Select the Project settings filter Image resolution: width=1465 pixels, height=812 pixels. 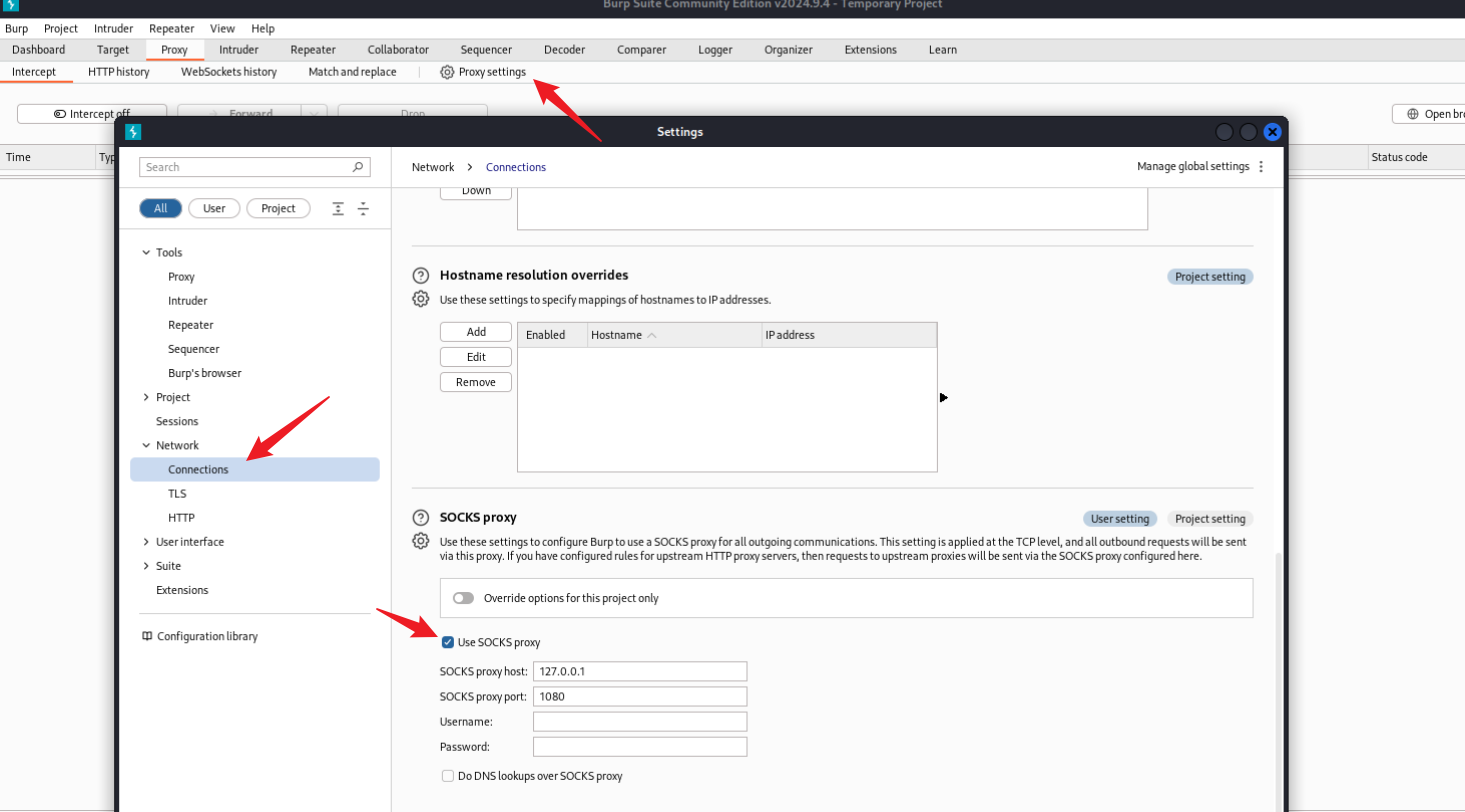tap(278, 208)
